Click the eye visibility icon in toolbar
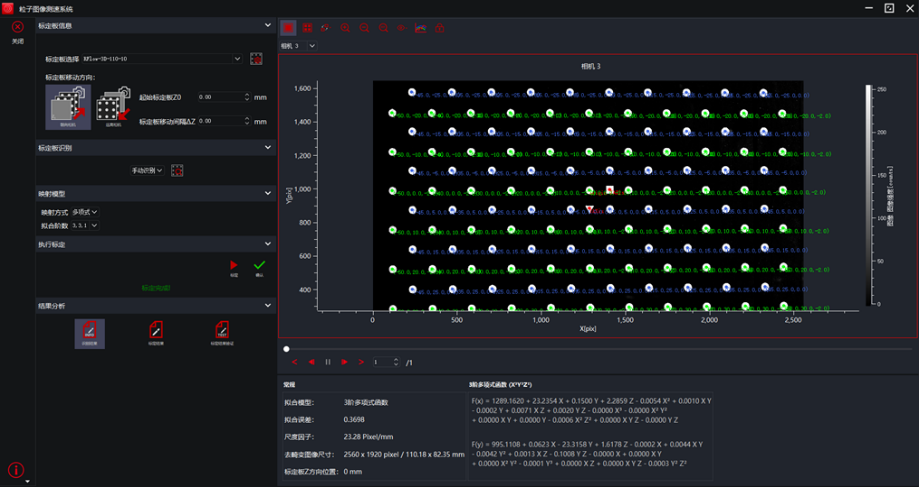 click(402, 28)
